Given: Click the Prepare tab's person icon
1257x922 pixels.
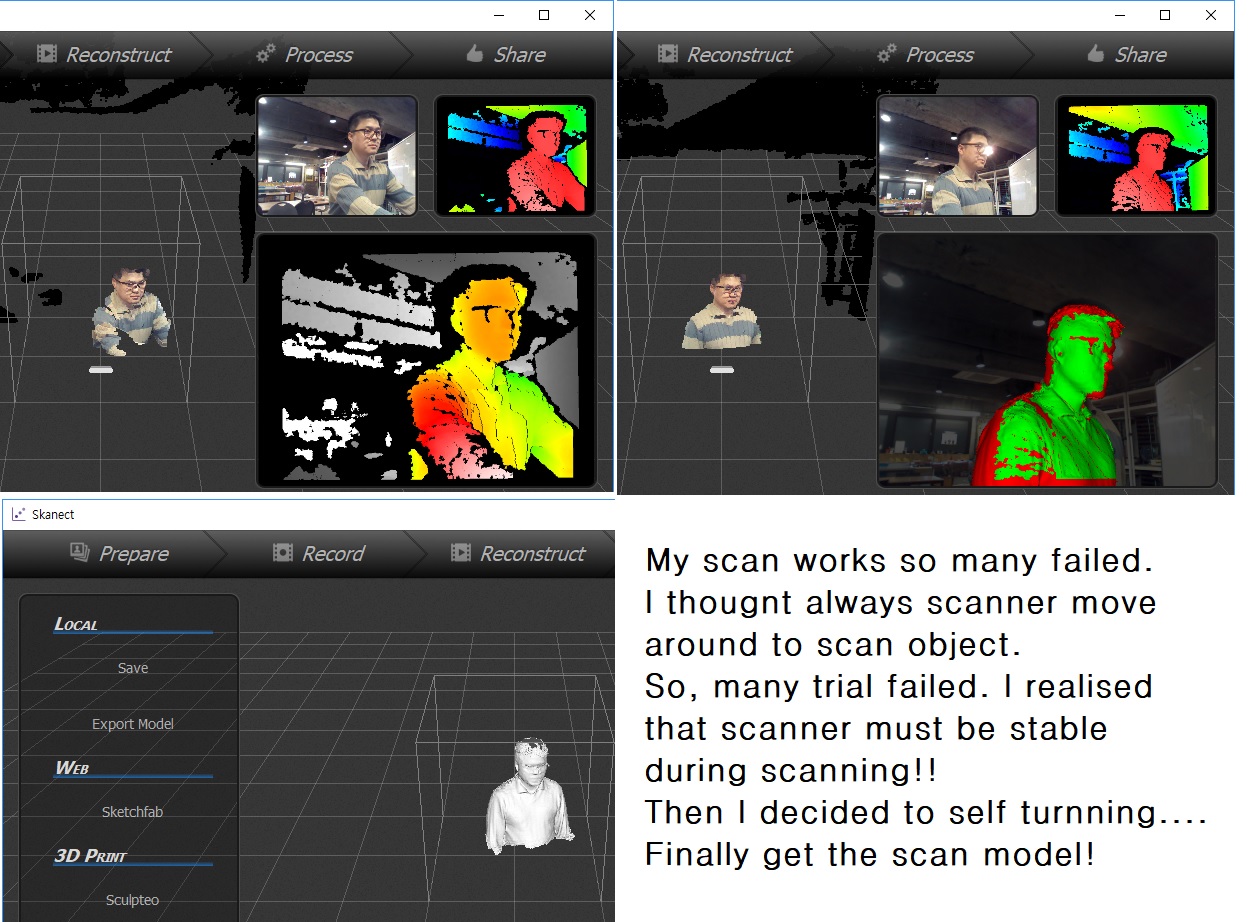Looking at the screenshot, I should [80, 552].
